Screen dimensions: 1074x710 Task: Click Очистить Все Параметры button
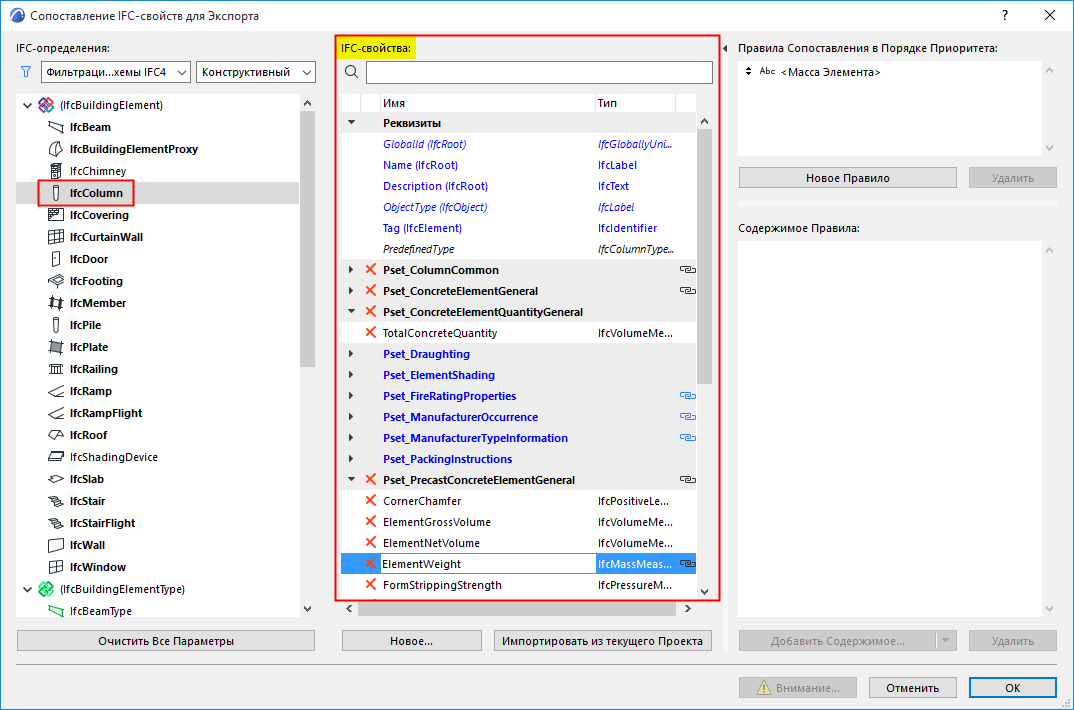coord(166,641)
